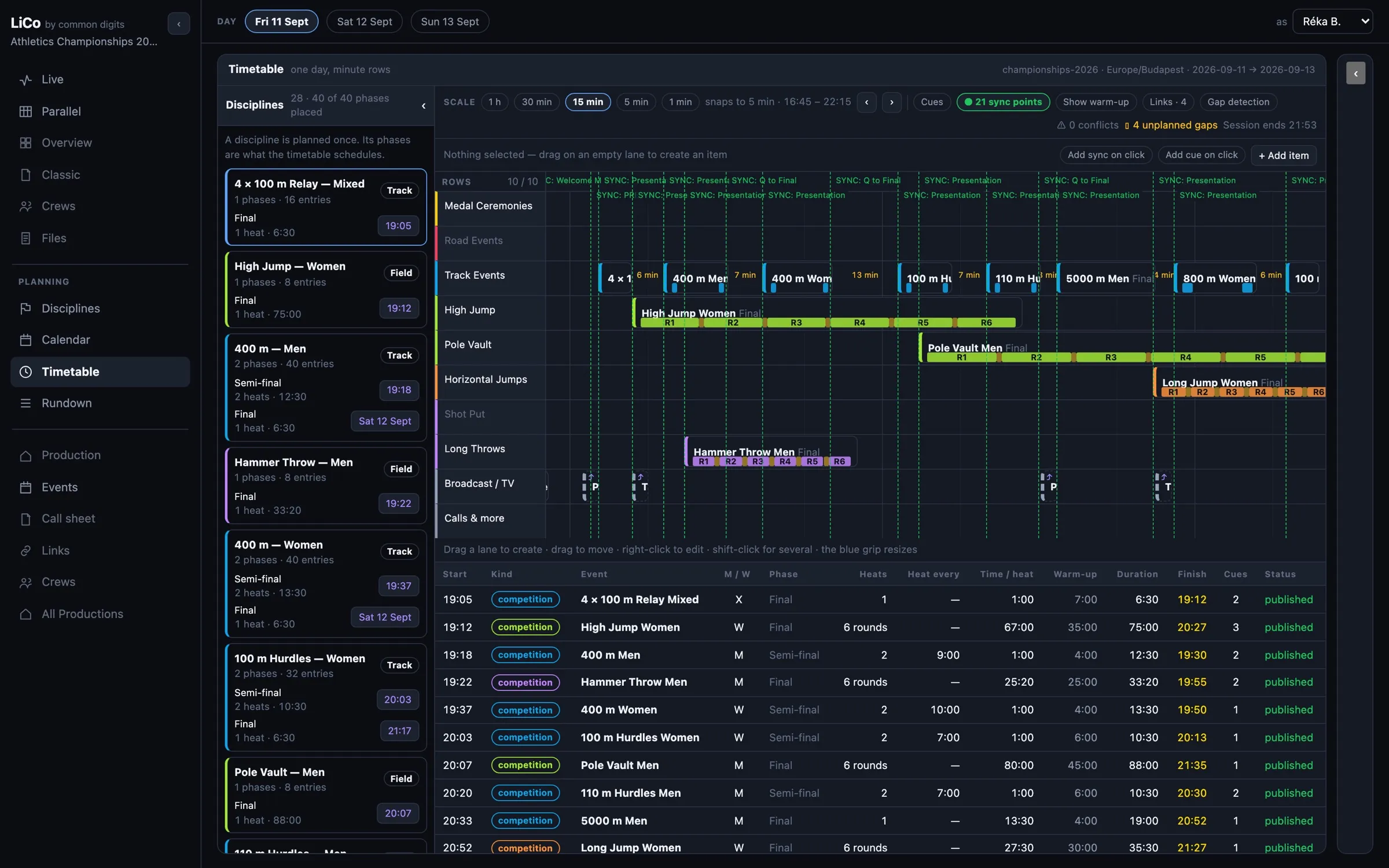Click Sat 12 Sept badge on 400 m Men card
Viewport: 1389px width, 868px height.
point(385,421)
